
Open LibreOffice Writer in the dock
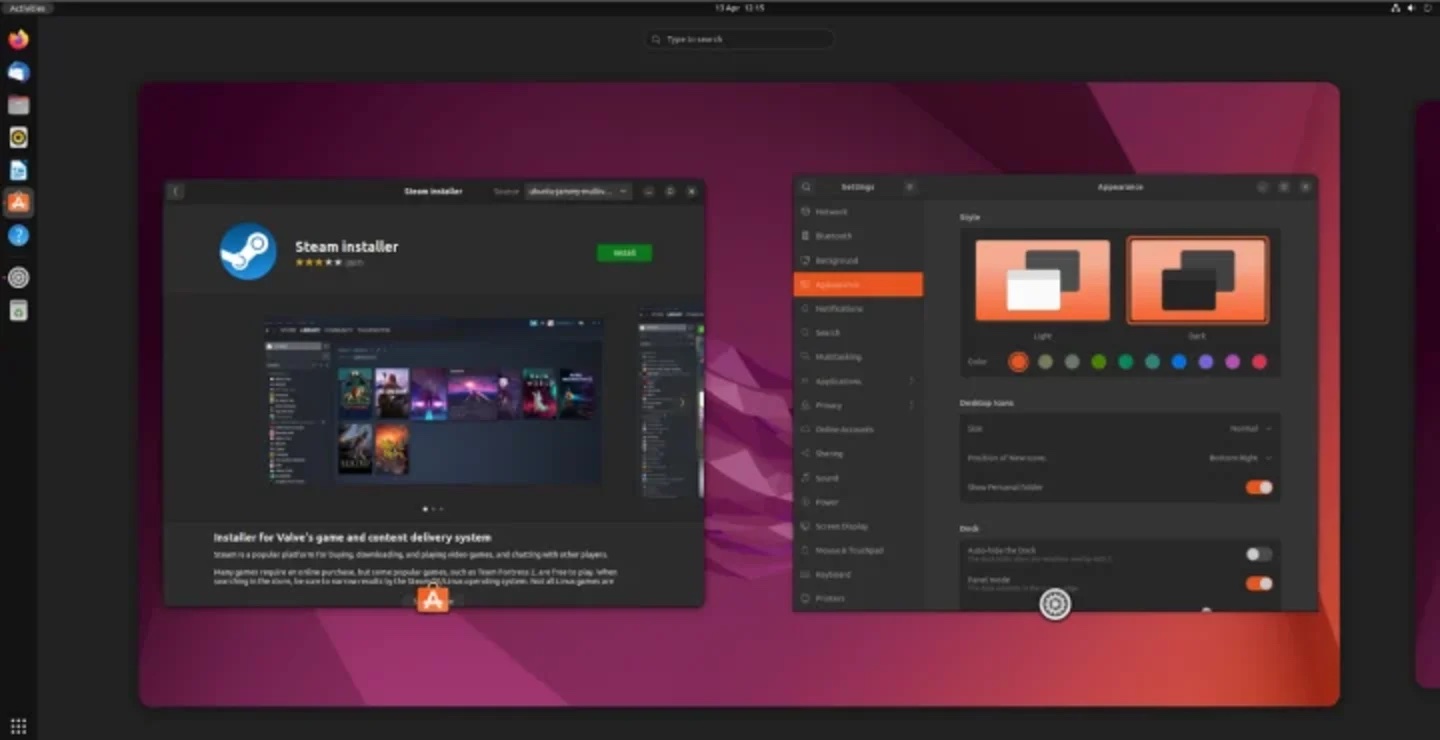18,170
